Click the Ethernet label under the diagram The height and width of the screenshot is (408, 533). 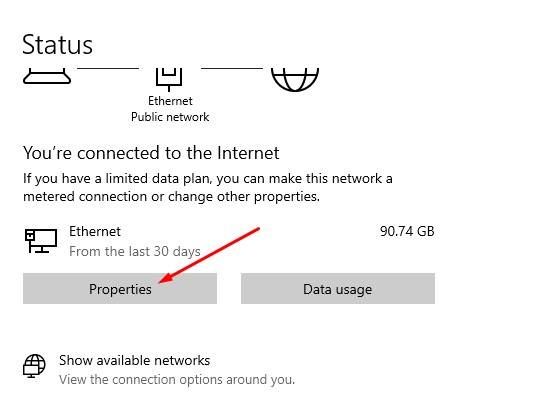click(x=170, y=101)
